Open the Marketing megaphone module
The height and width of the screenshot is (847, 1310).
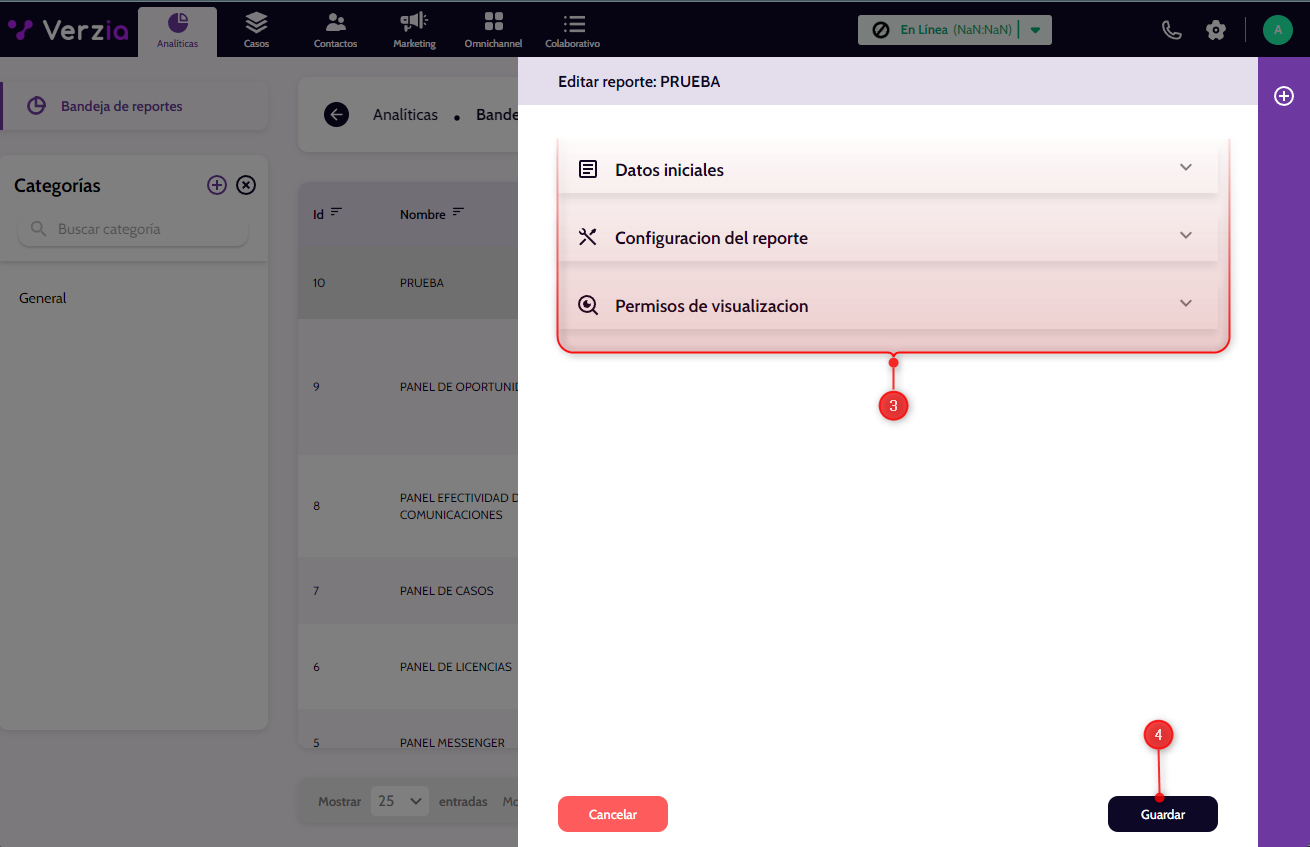pos(414,31)
